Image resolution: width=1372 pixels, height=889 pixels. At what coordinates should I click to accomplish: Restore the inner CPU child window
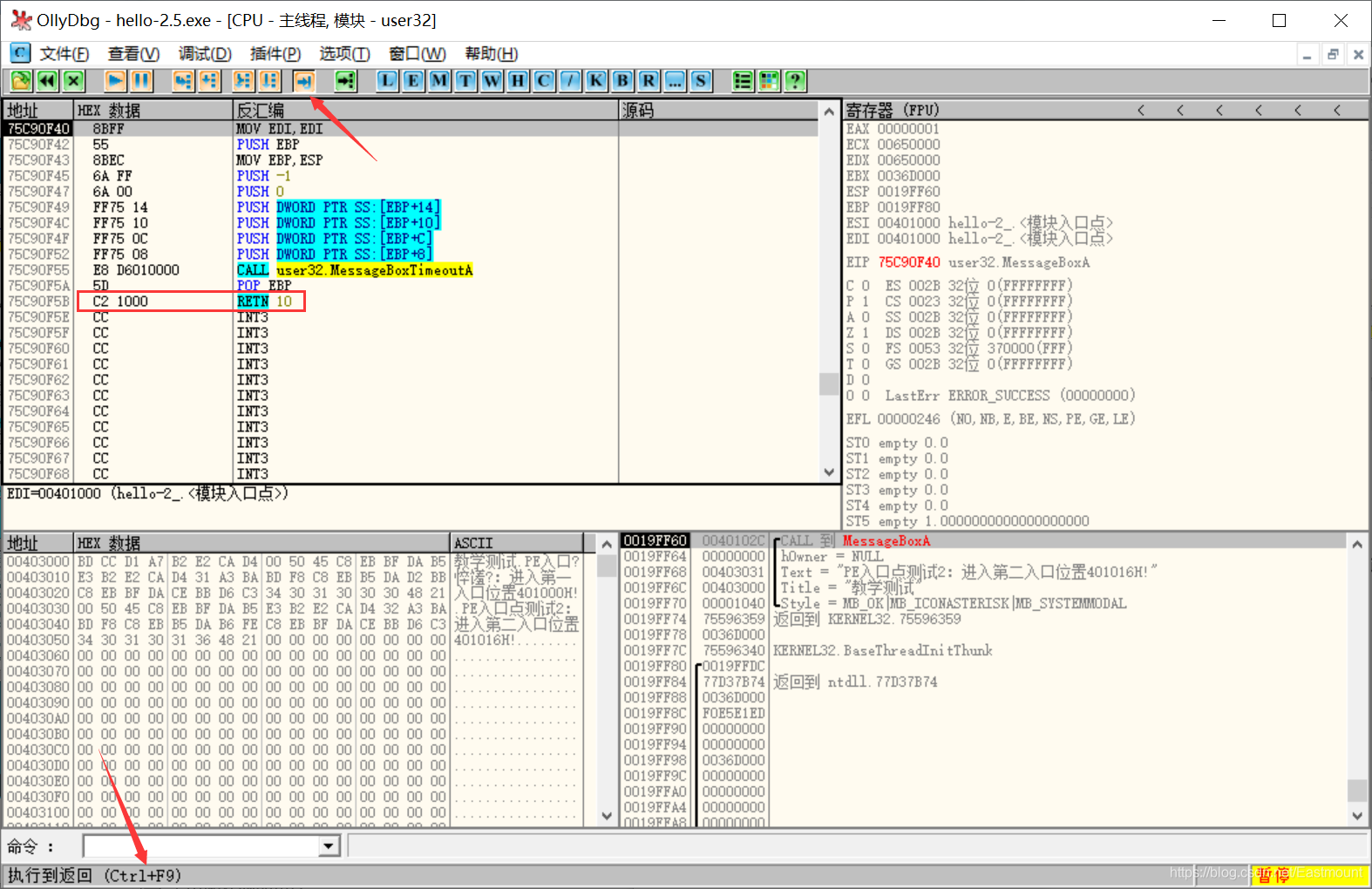pos(1333,55)
